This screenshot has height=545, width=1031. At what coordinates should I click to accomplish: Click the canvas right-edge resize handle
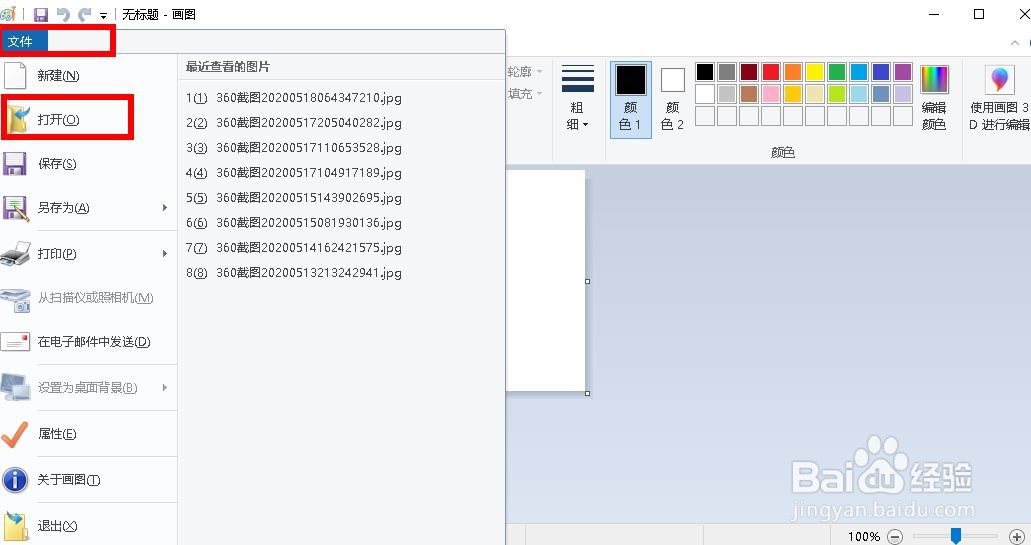[x=587, y=281]
